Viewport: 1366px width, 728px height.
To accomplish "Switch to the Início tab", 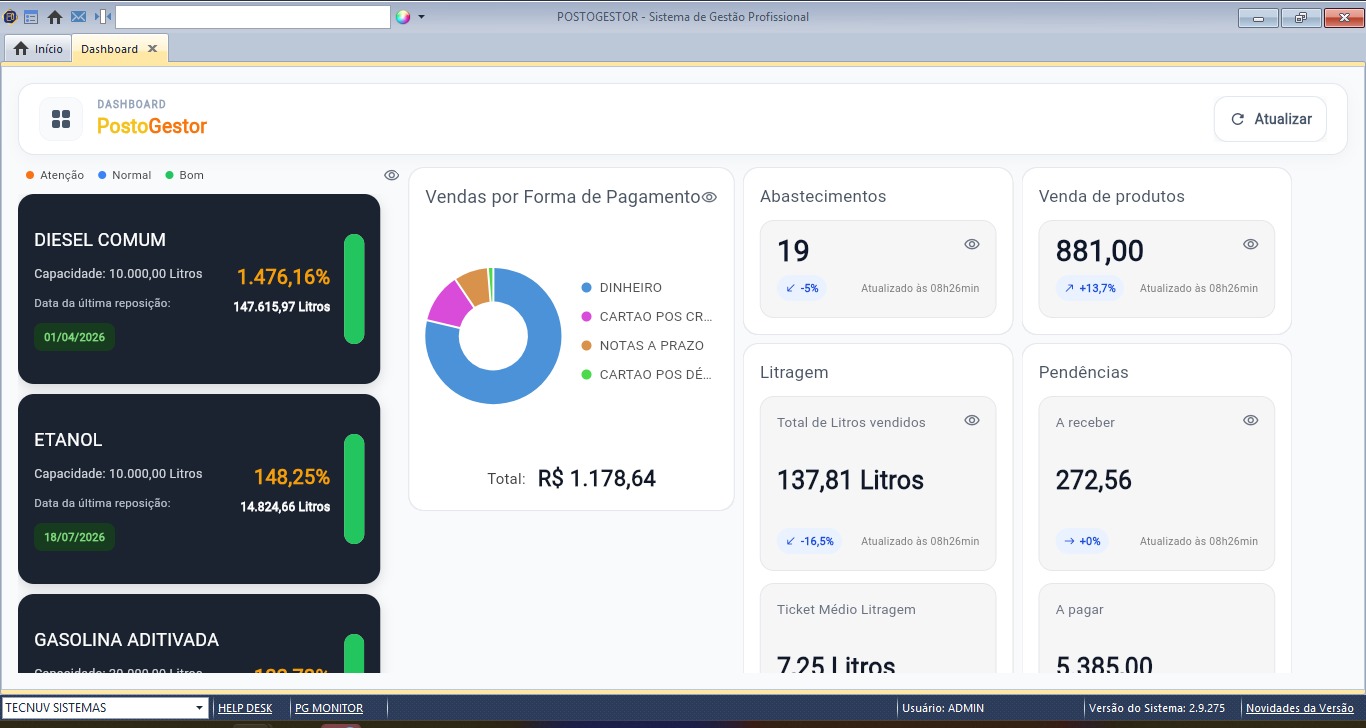I will [x=38, y=49].
